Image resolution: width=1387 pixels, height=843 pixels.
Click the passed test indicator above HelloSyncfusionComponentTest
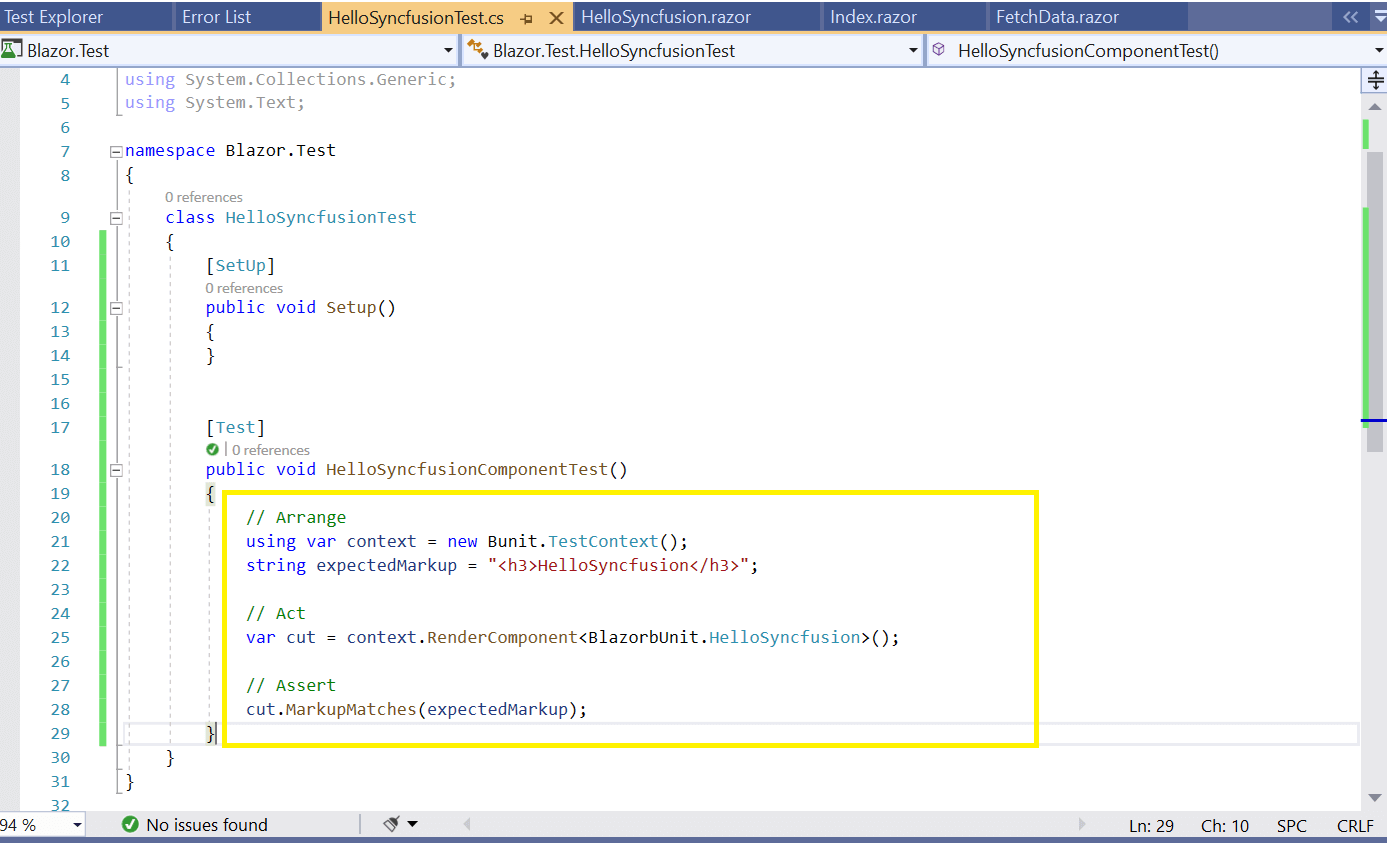coord(212,450)
